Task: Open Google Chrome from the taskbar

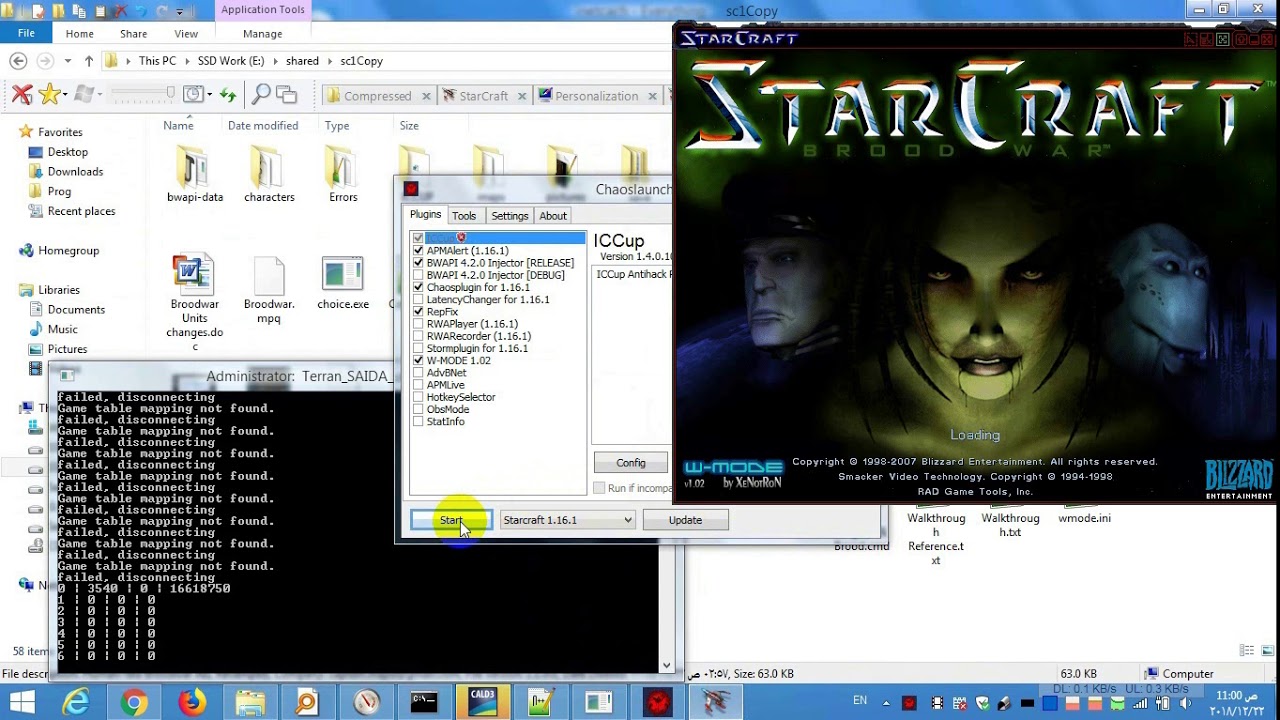Action: pos(134,702)
